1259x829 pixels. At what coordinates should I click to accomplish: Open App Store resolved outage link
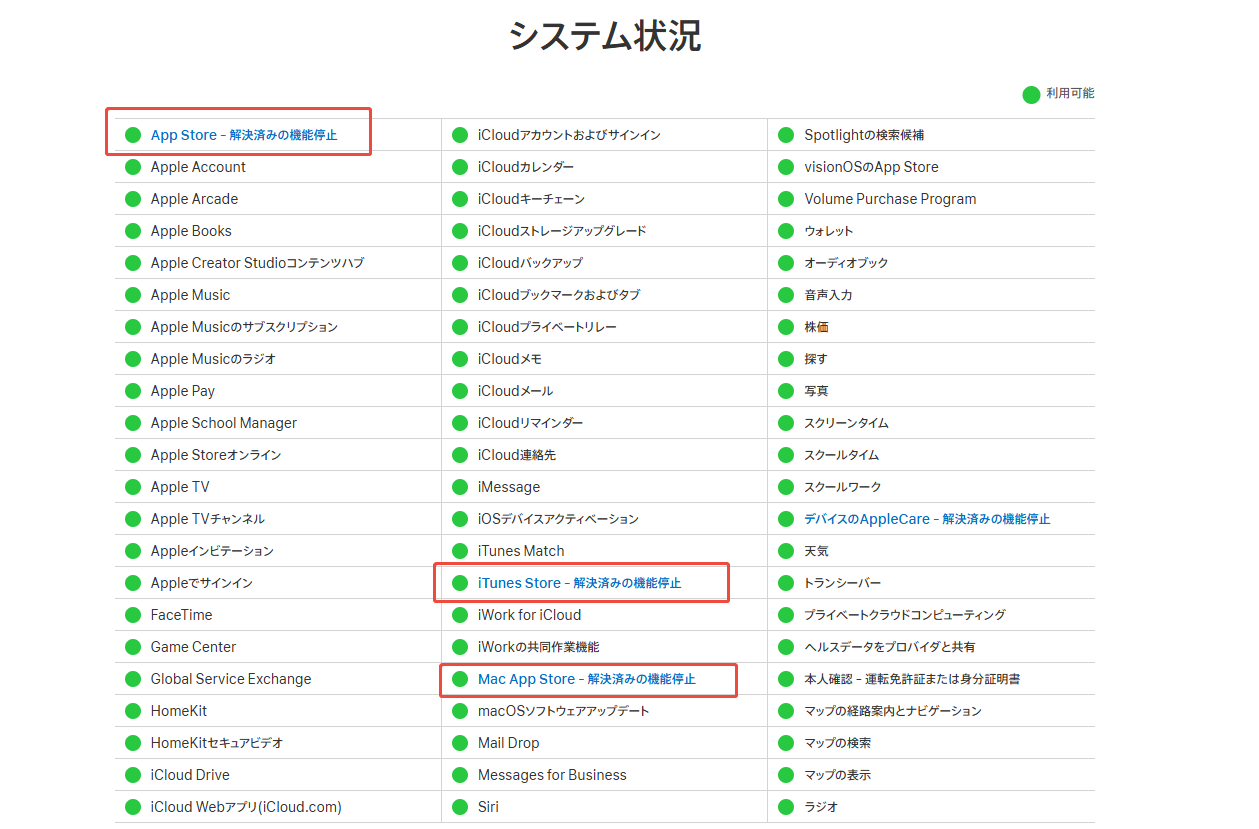click(x=244, y=135)
